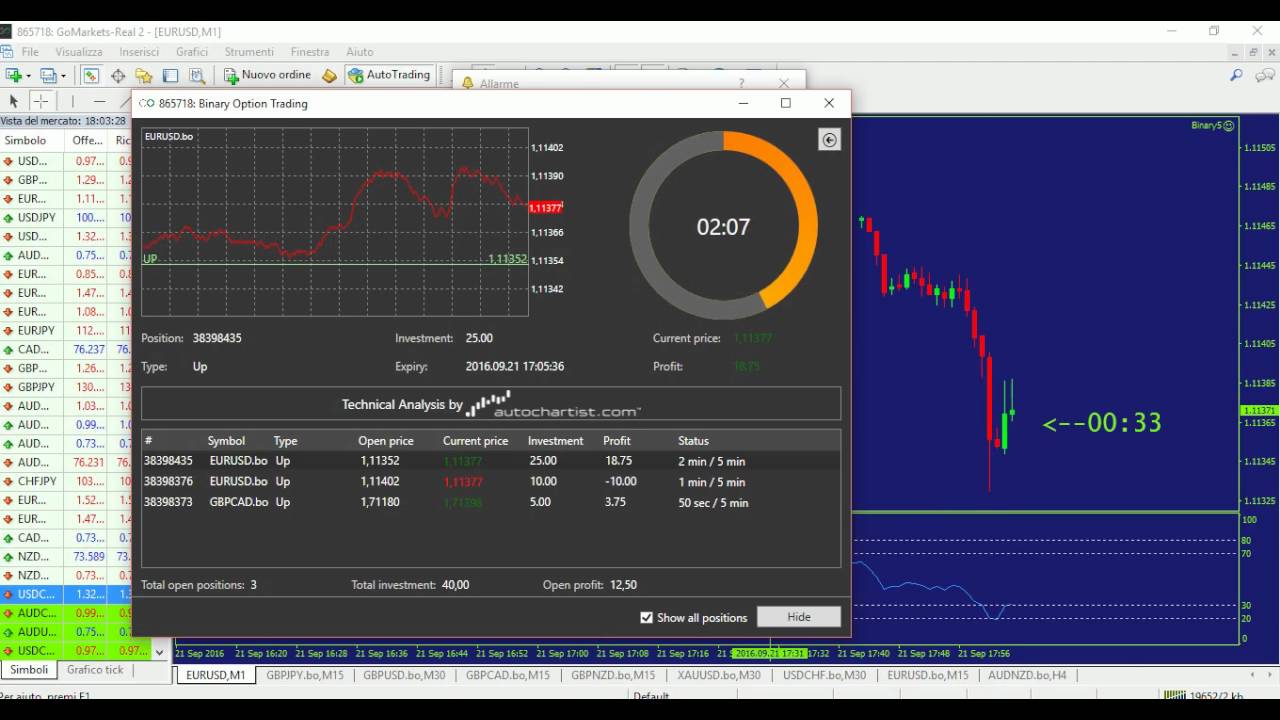1280x720 pixels.
Task: Select the vertical line drawing tool
Action: [x=72, y=101]
